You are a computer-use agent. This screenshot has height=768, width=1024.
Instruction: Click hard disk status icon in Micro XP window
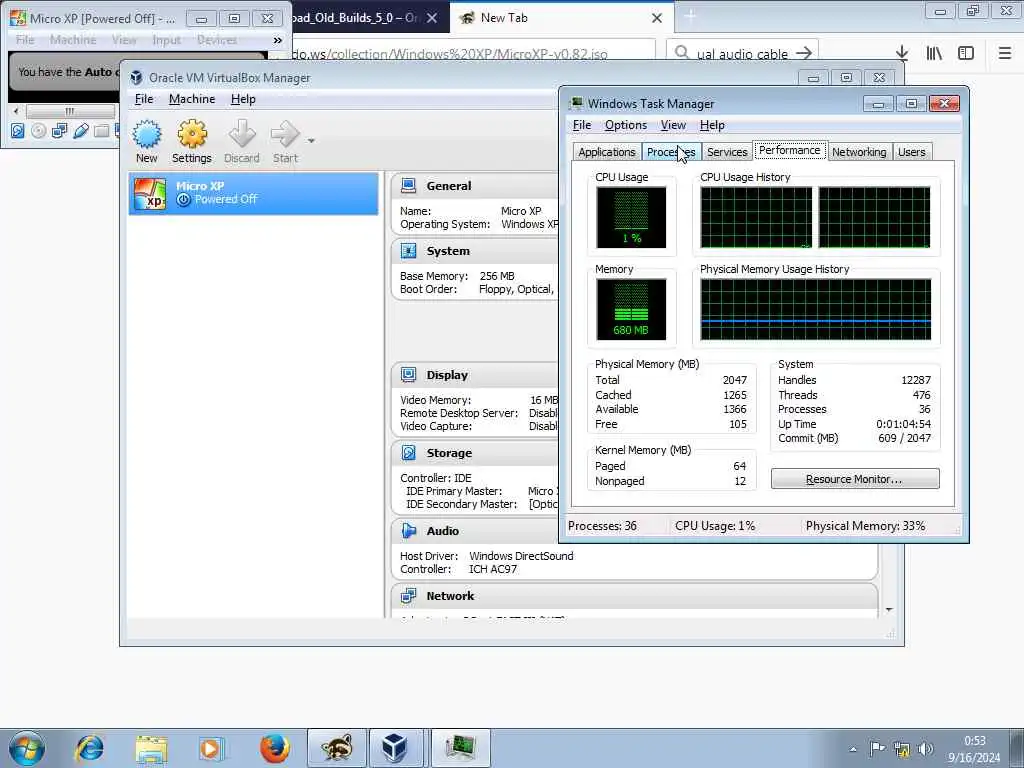tap(18, 131)
